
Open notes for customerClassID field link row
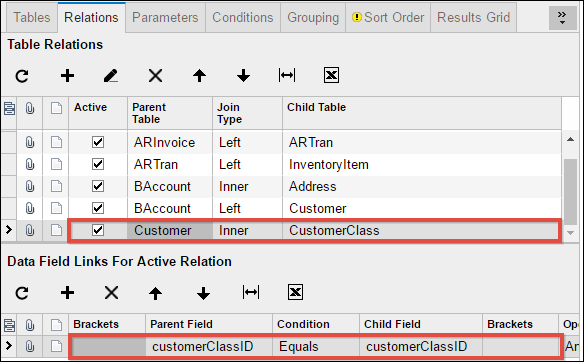tap(56, 346)
